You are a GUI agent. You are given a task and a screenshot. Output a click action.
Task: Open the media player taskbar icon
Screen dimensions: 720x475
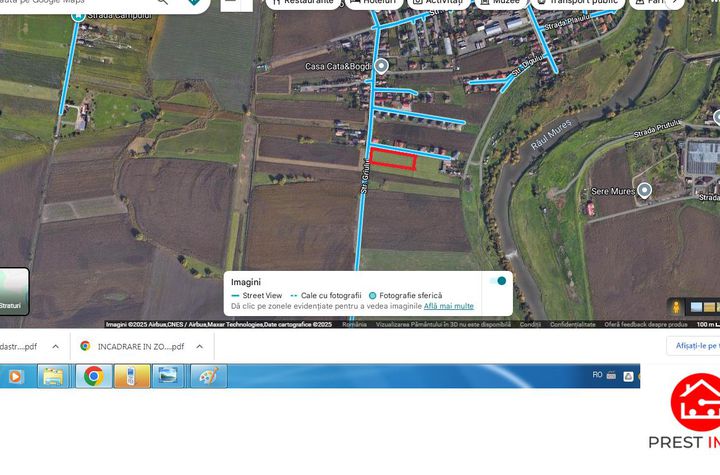(x=15, y=376)
